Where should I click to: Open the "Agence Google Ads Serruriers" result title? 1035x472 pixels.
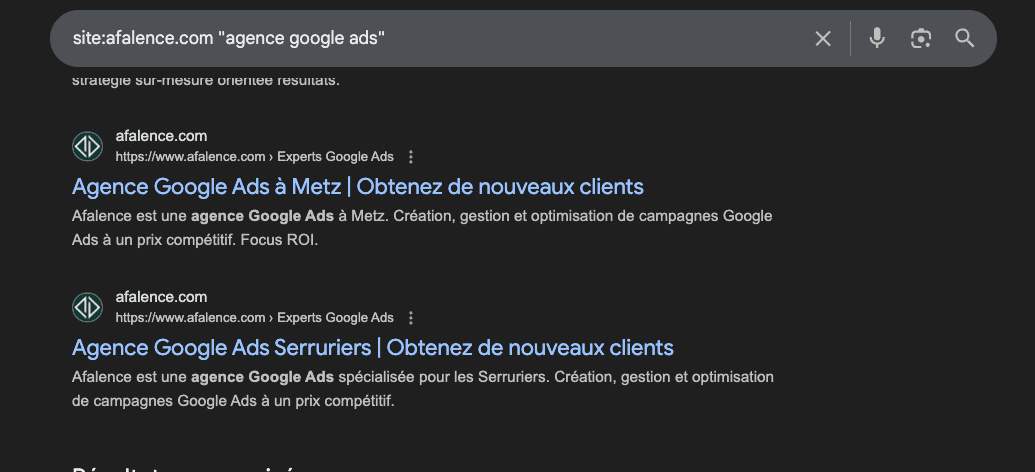point(373,348)
